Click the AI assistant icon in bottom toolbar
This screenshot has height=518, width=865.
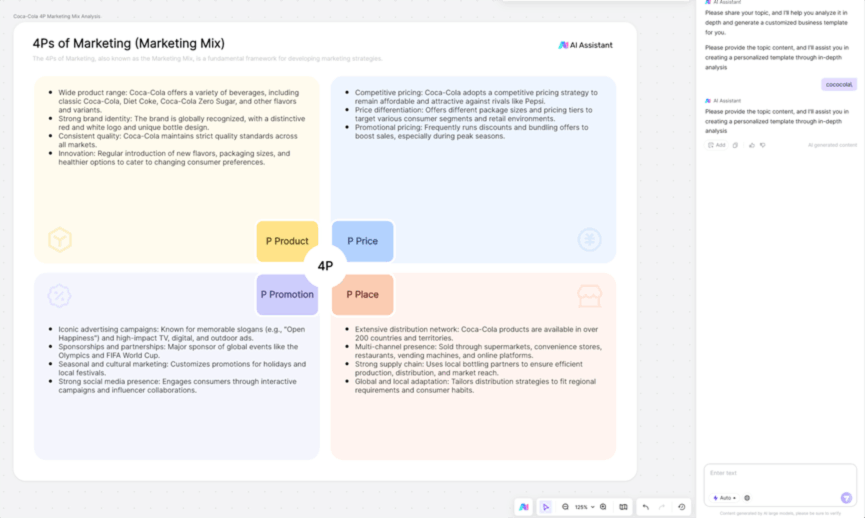point(523,507)
